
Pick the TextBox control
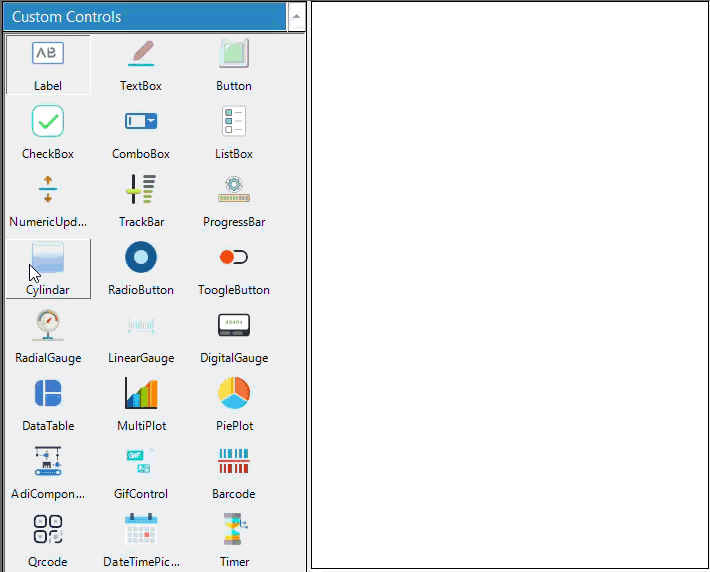click(x=141, y=65)
